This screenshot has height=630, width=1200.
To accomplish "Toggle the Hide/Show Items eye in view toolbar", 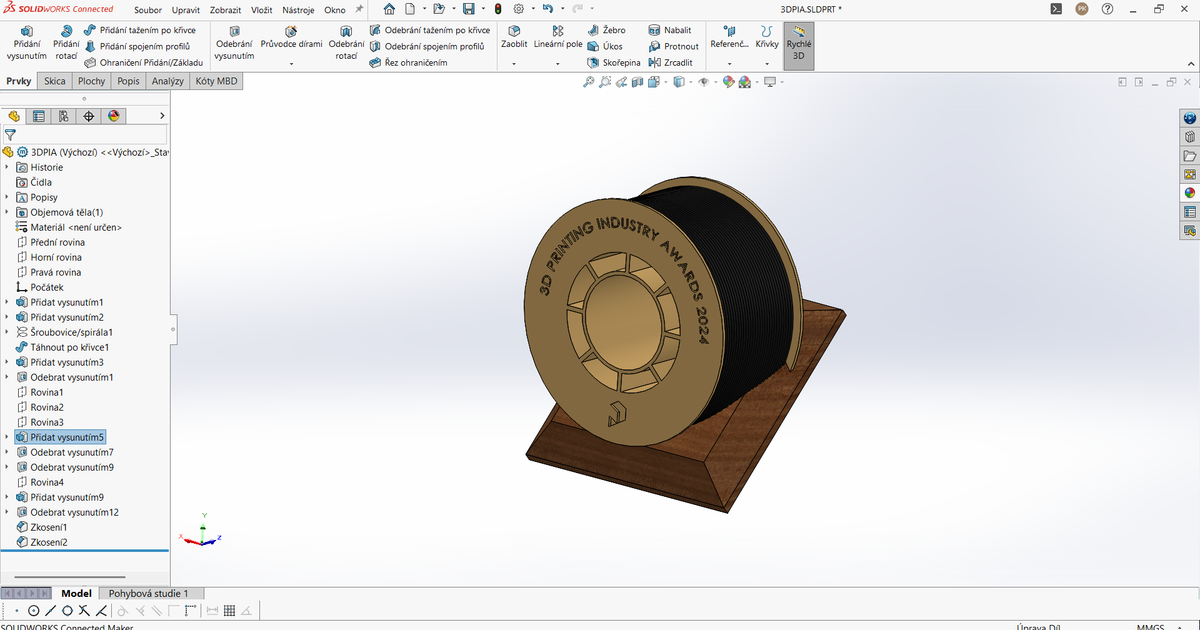I will tap(703, 82).
